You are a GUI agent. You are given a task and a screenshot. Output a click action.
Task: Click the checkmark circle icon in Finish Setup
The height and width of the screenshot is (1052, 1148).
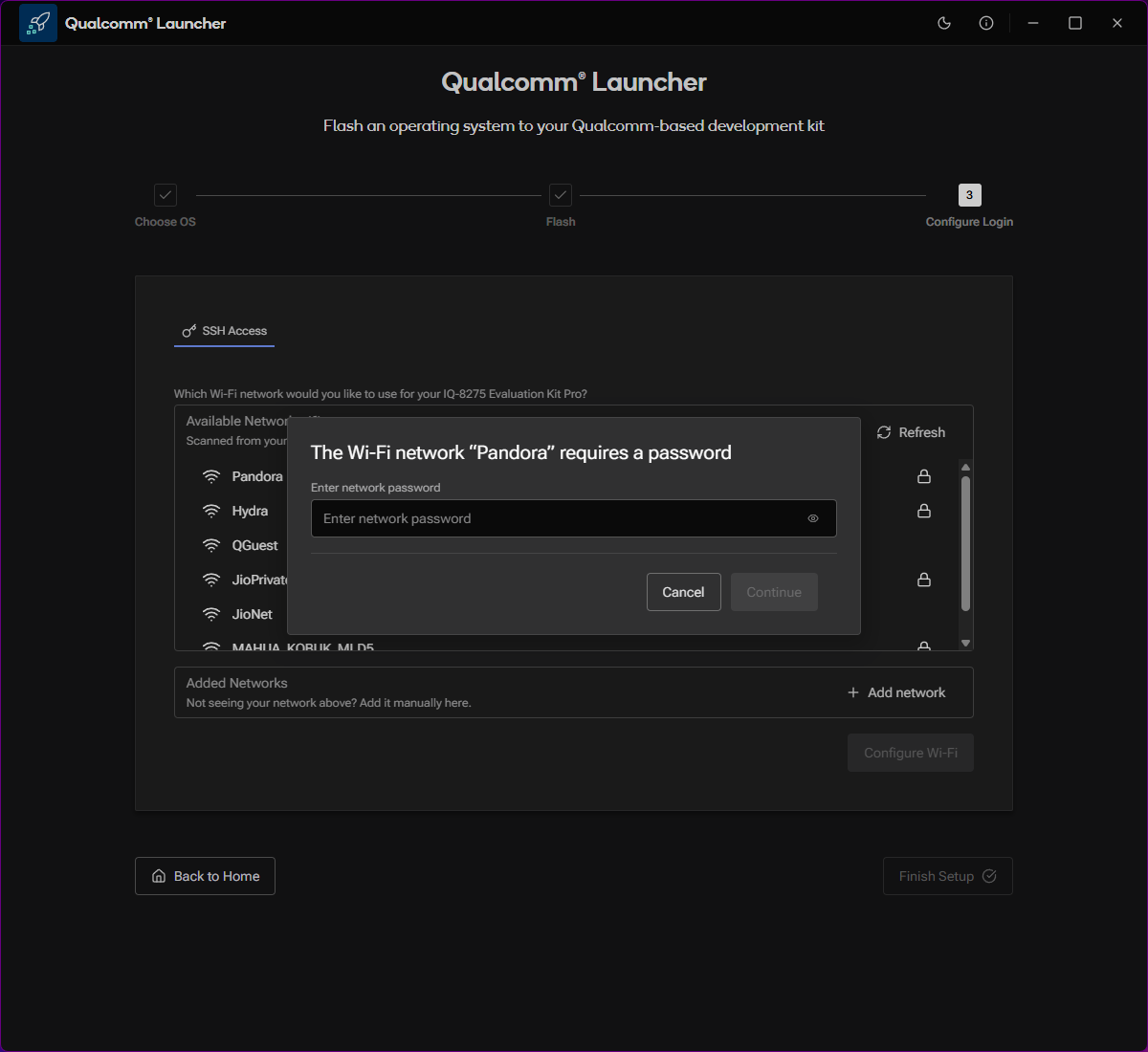click(989, 876)
